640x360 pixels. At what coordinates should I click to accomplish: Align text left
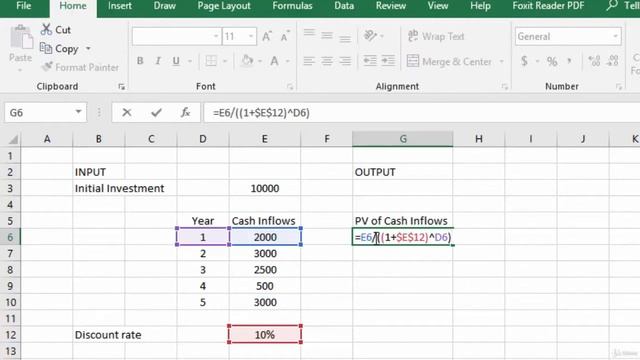coord(309,61)
